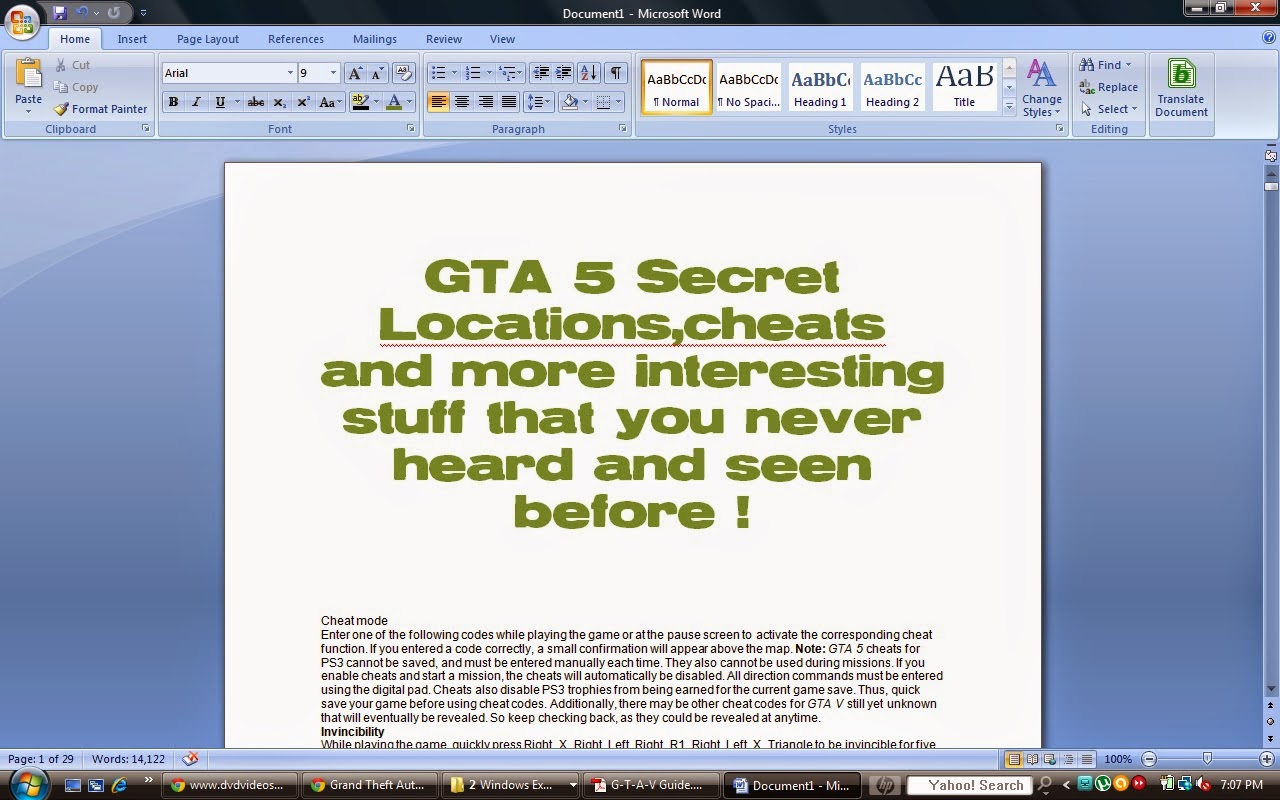1280x800 pixels.
Task: Open the Font dialog launcher
Action: tap(411, 129)
